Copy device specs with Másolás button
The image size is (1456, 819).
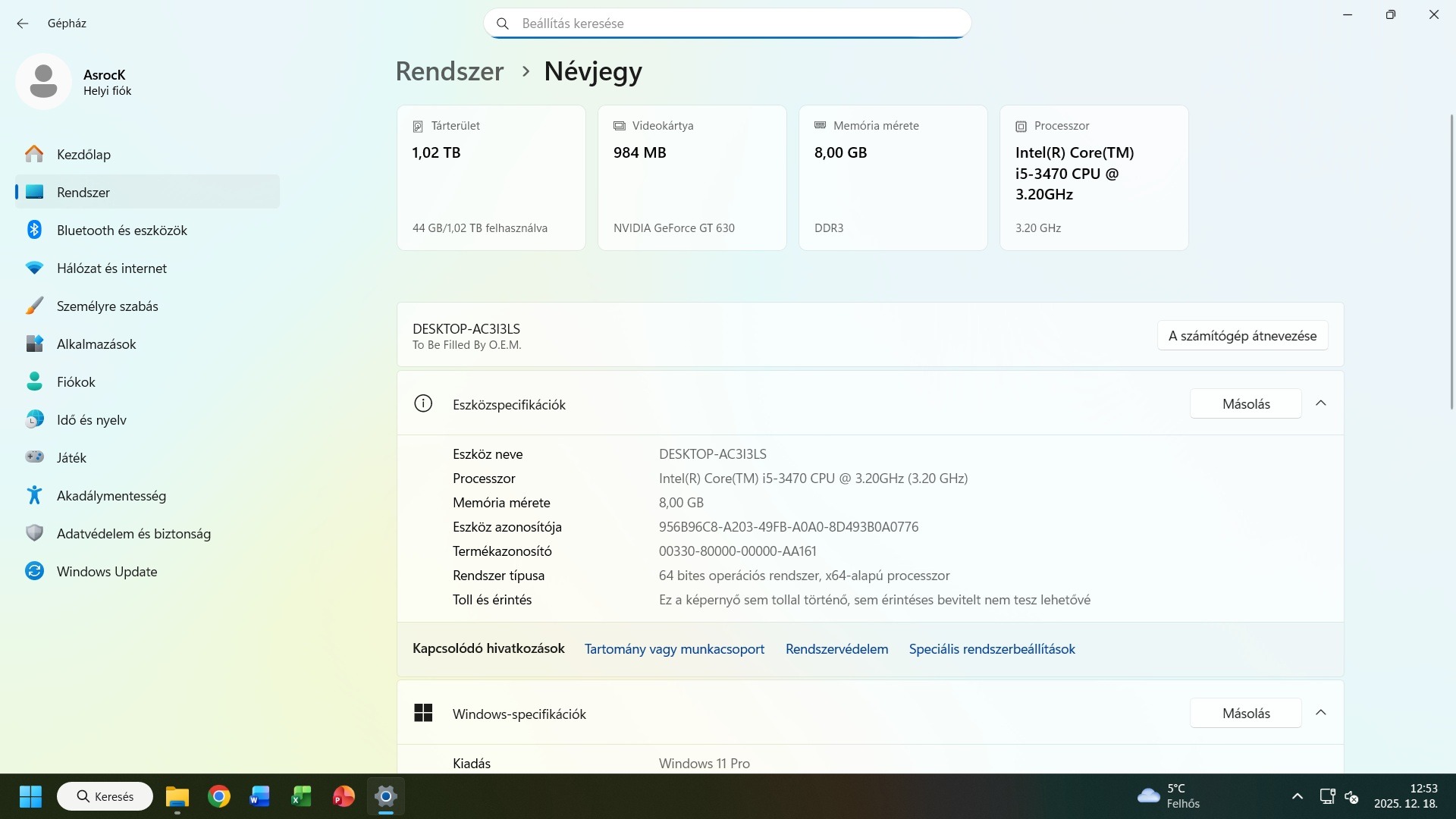(x=1245, y=403)
